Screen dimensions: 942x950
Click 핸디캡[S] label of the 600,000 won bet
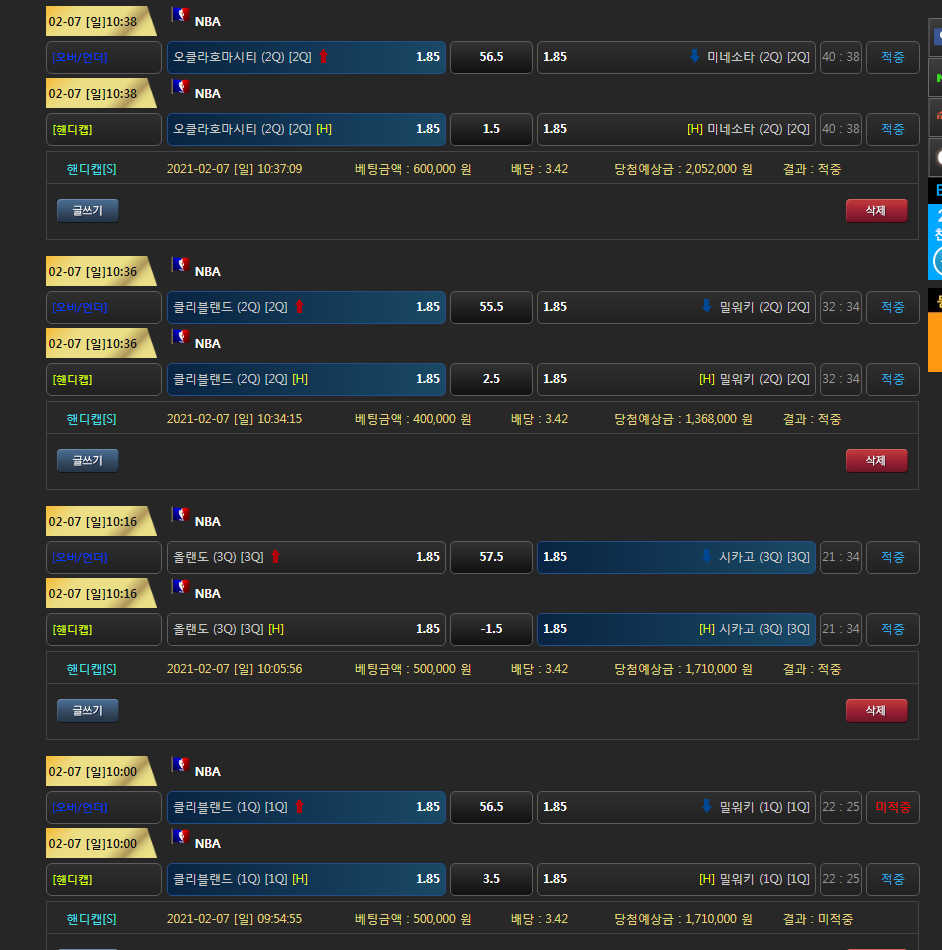coord(91,169)
